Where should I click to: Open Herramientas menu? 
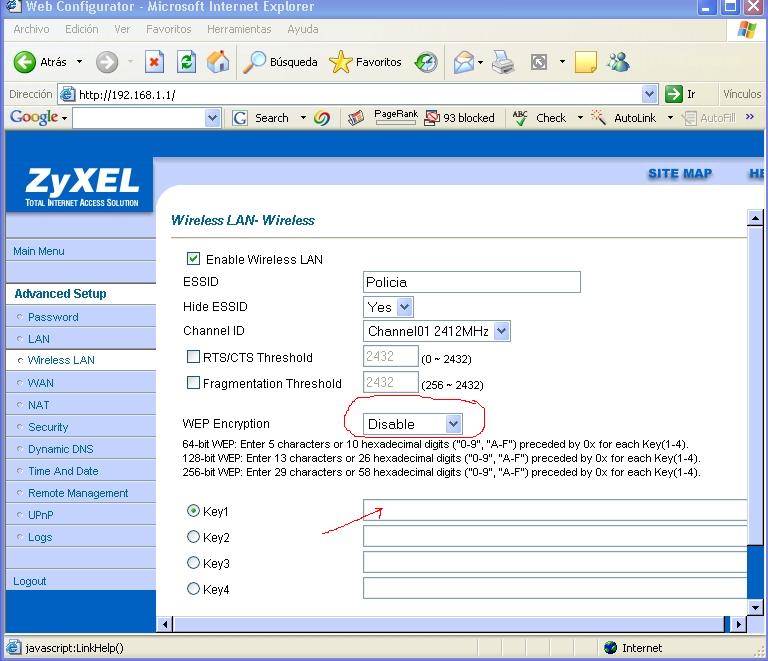[x=239, y=29]
